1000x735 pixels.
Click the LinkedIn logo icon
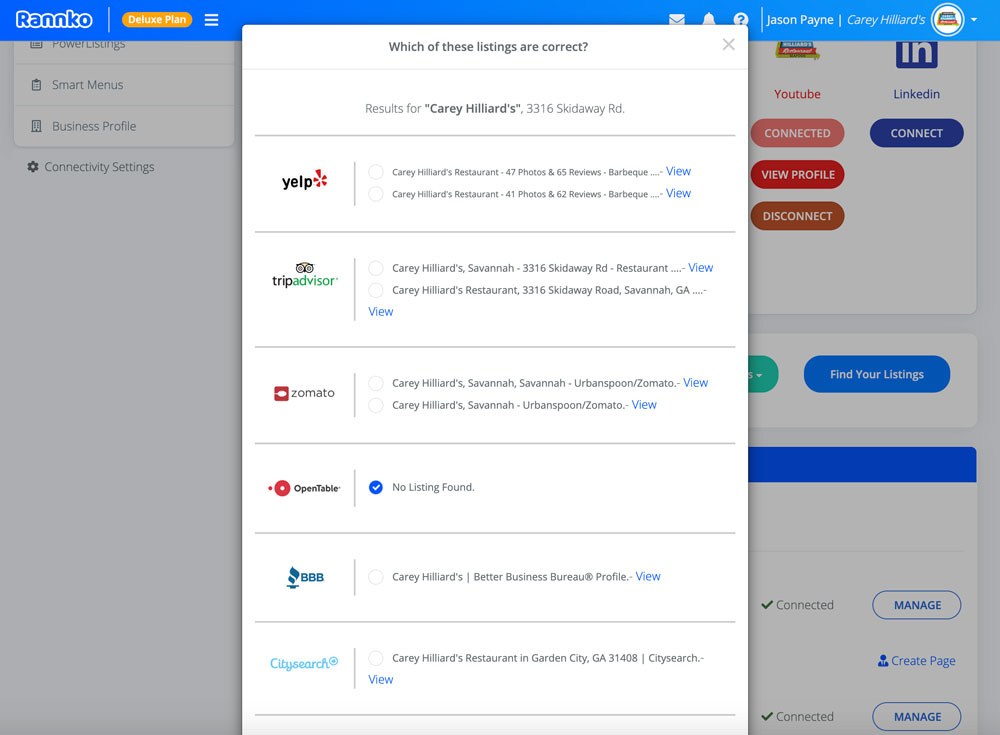pyautogui.click(x=916, y=54)
